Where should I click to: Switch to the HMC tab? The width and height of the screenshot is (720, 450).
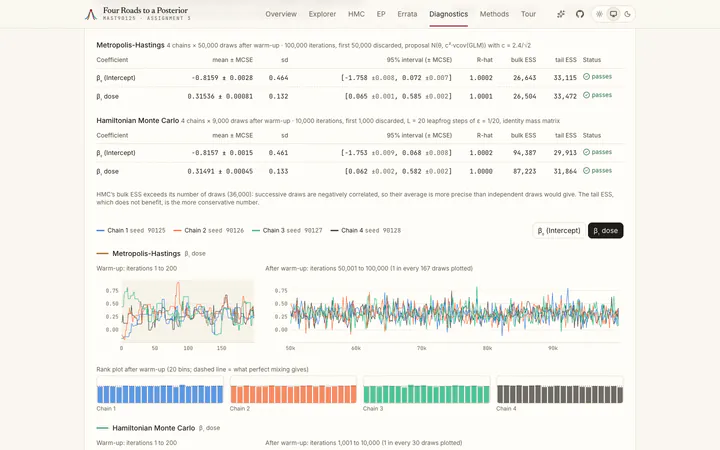356,14
